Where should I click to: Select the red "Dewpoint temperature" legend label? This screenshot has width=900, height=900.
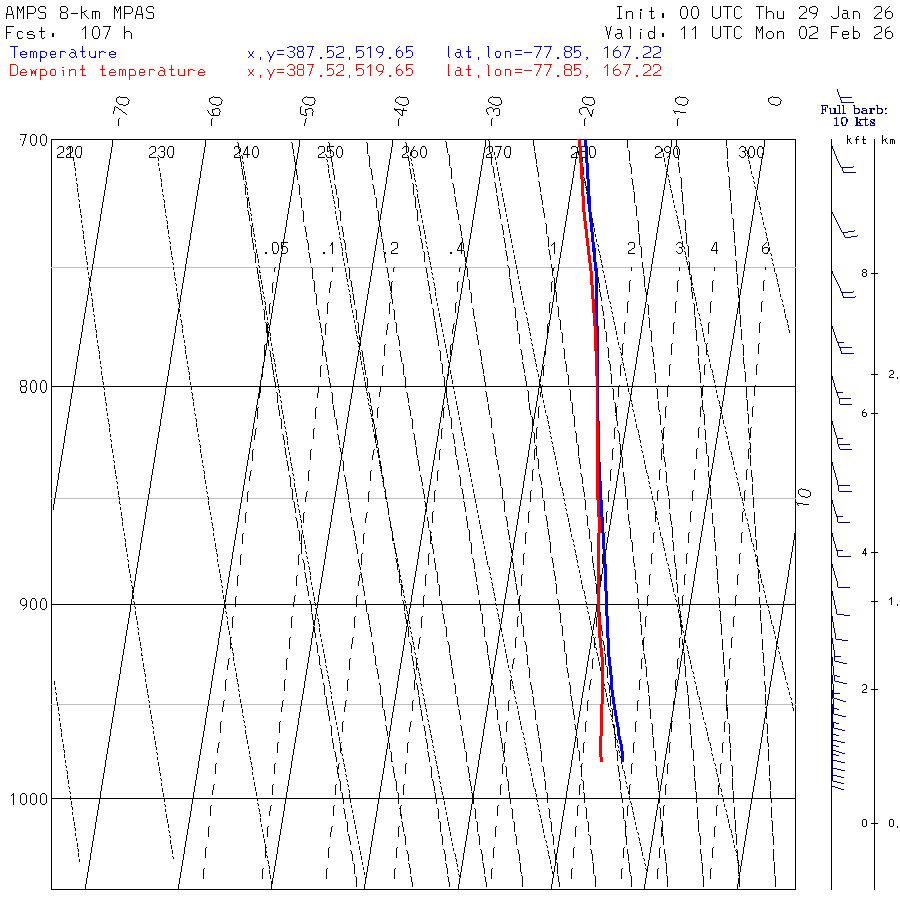point(107,71)
